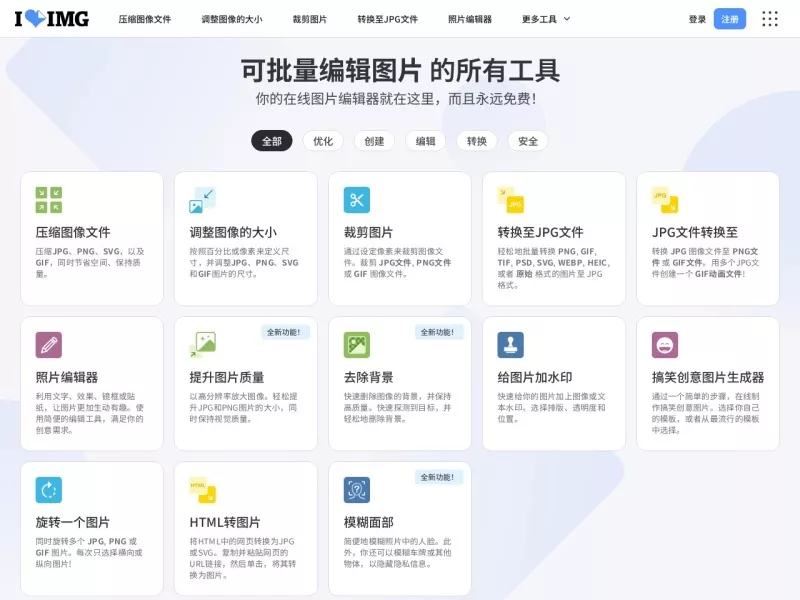This screenshot has height=600, width=800.
Task: Click 全新功能! badge on 去除背景 card
Action: coord(439,332)
